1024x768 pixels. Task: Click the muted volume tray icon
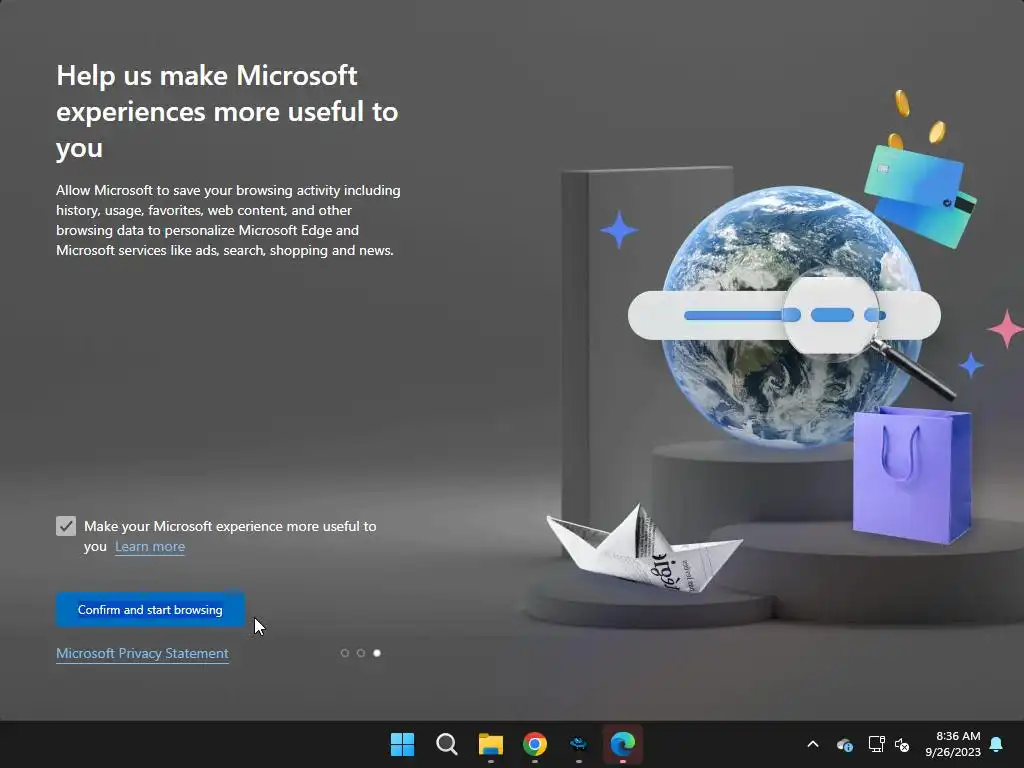point(902,744)
